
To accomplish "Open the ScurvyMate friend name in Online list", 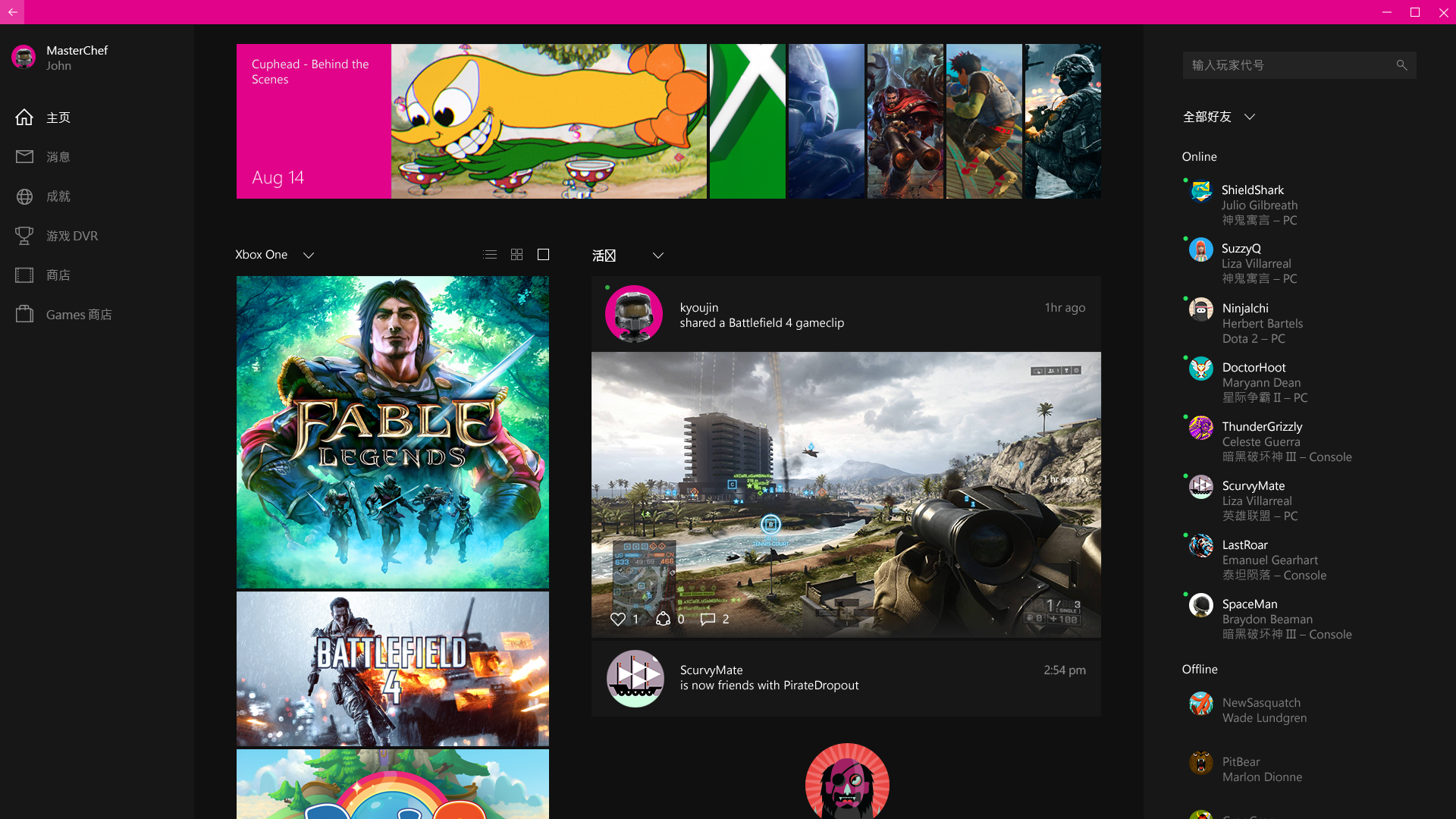I will click(1253, 485).
